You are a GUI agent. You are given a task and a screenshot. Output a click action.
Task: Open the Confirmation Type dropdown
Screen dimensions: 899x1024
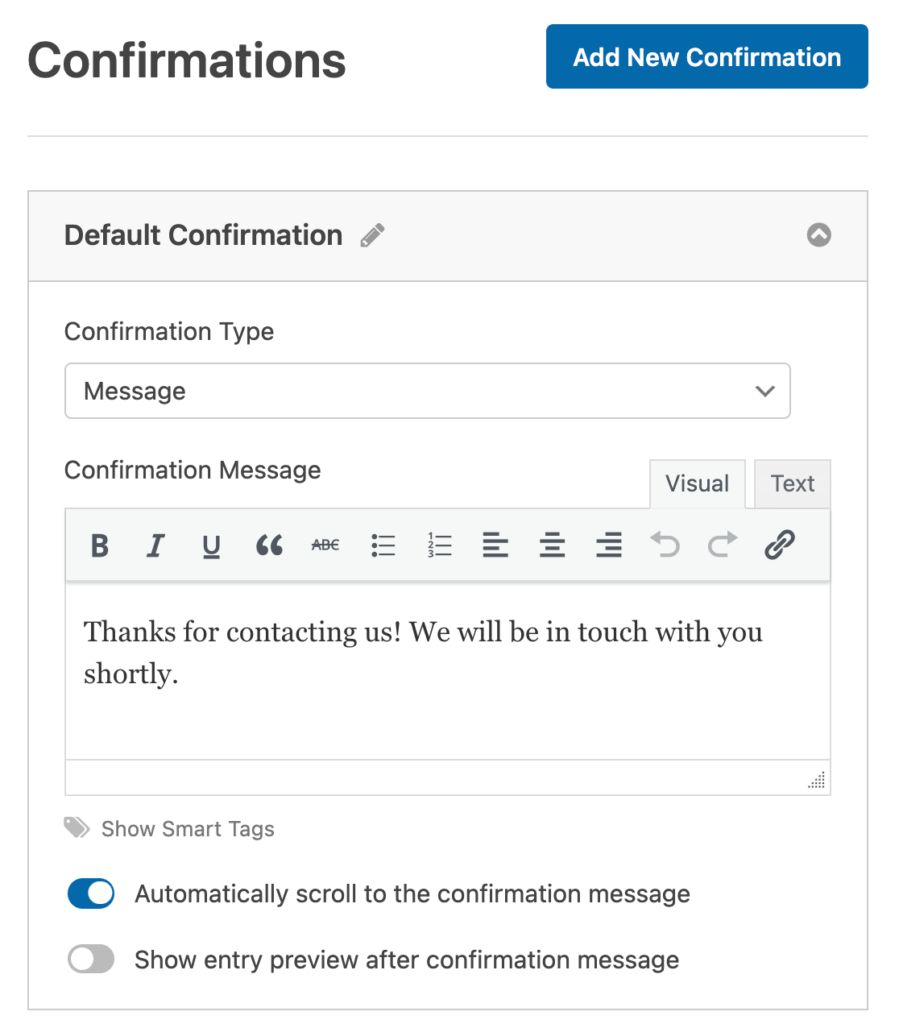(x=427, y=391)
